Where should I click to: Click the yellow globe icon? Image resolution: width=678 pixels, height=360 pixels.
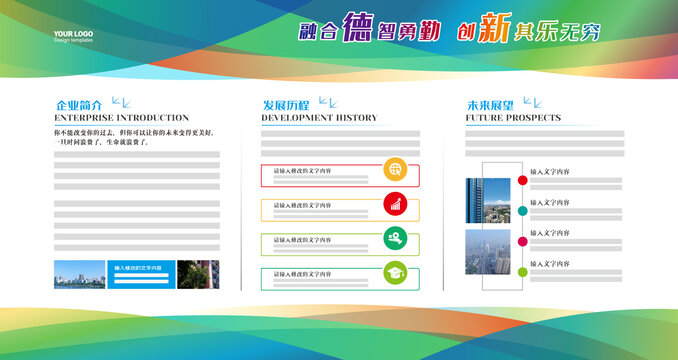(x=395, y=169)
